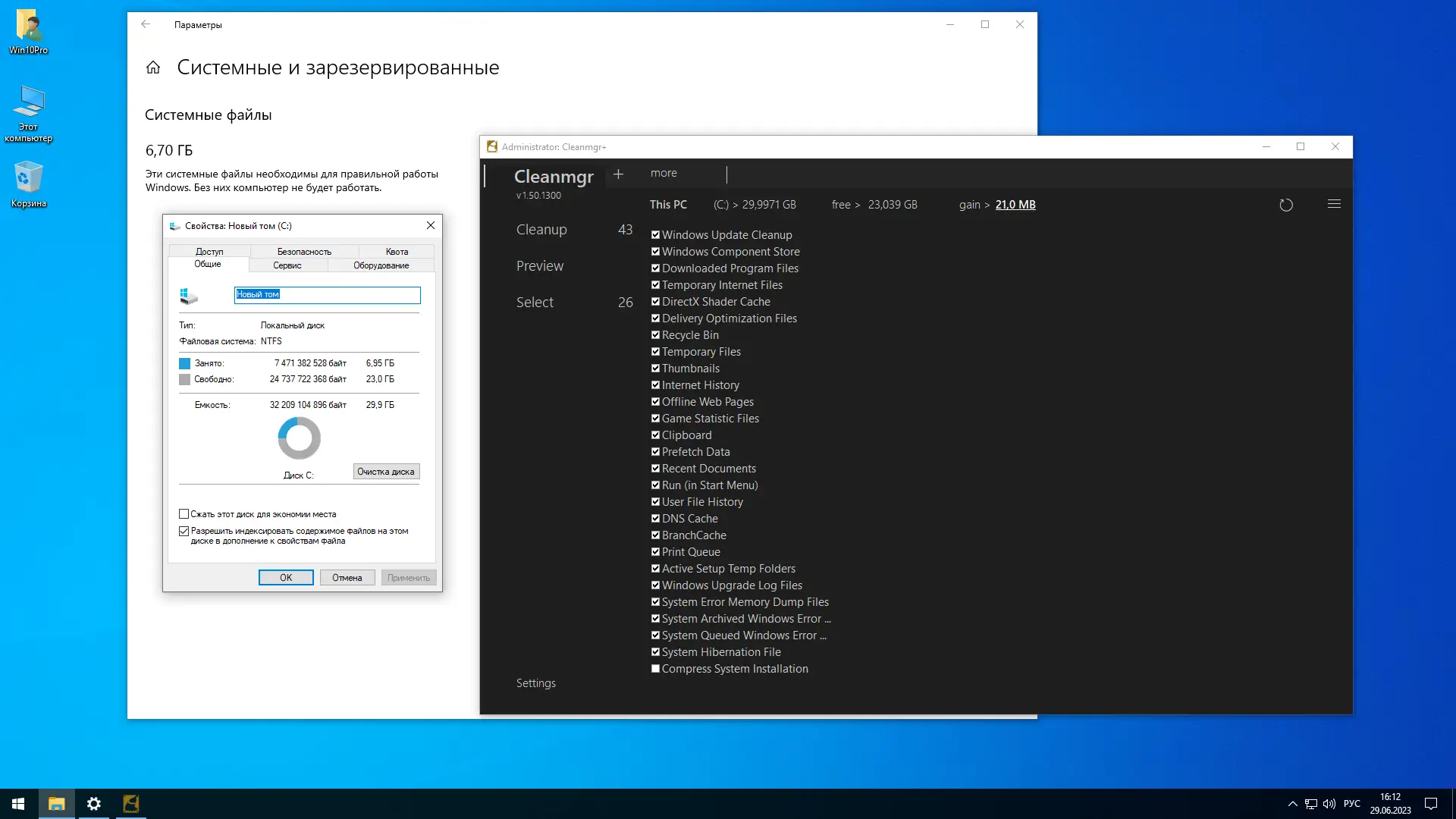
Task: Check the compress this disk option
Action: click(184, 514)
